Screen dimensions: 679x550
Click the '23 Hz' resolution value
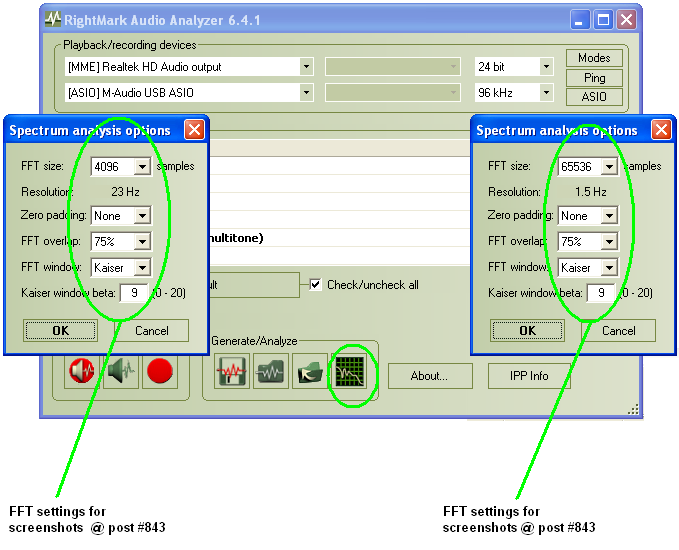point(125,192)
